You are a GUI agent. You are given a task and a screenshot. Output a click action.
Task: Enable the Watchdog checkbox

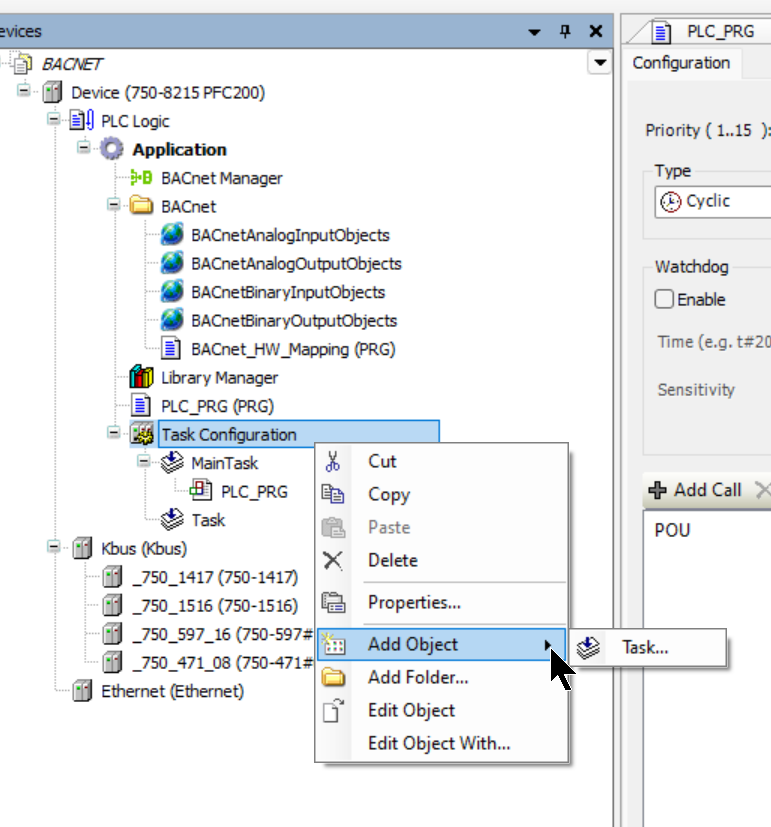664,299
